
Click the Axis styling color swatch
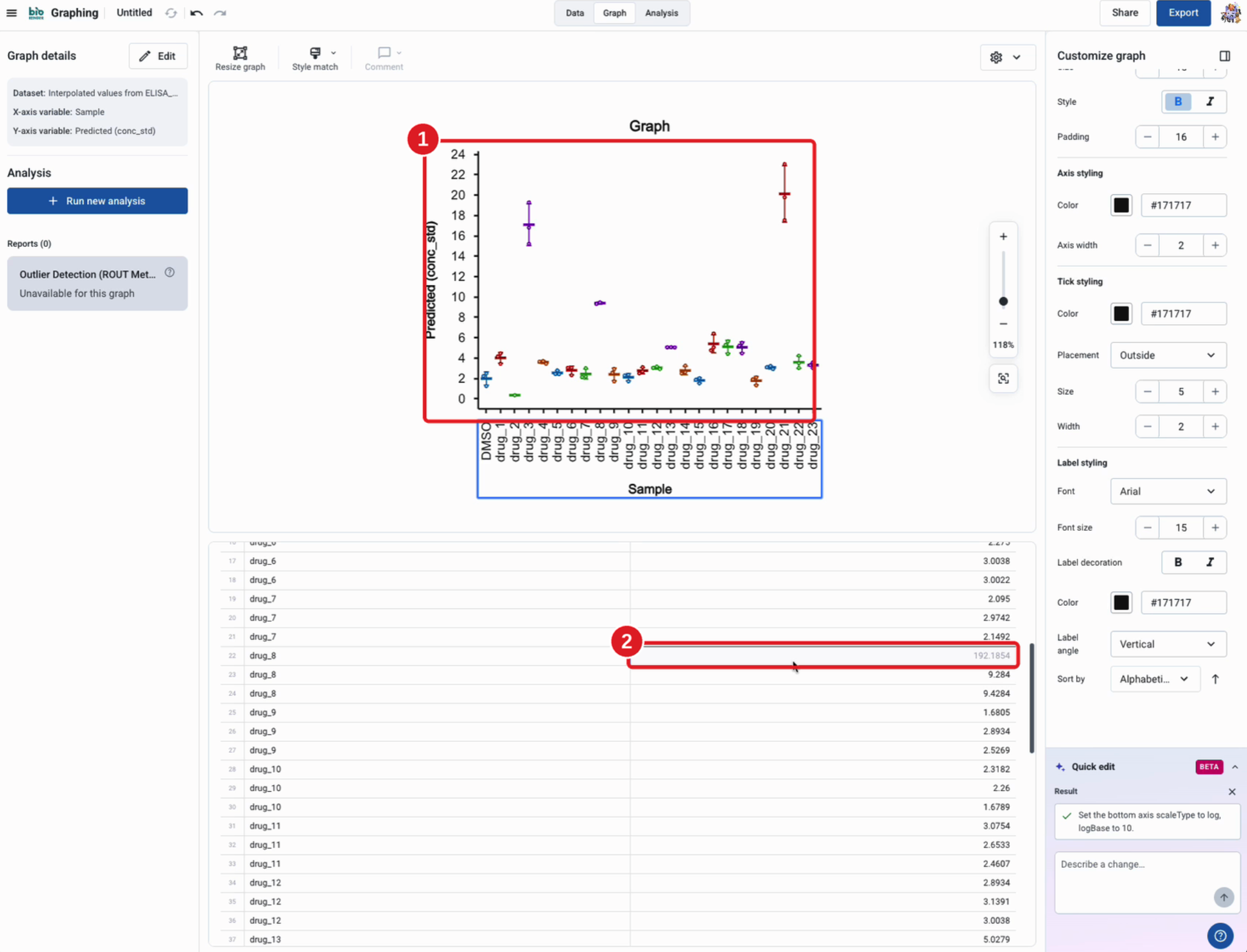tap(1121, 205)
